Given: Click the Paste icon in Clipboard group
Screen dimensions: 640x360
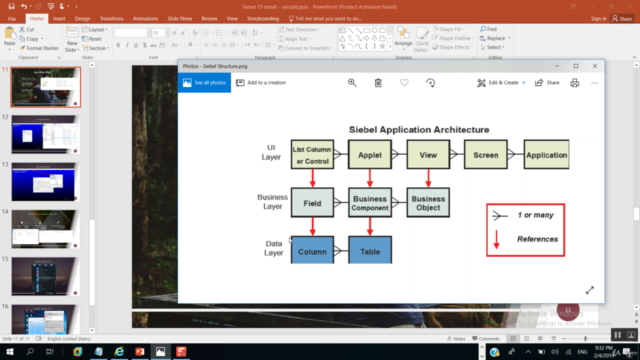Looking at the screenshot, I should 9,37.
